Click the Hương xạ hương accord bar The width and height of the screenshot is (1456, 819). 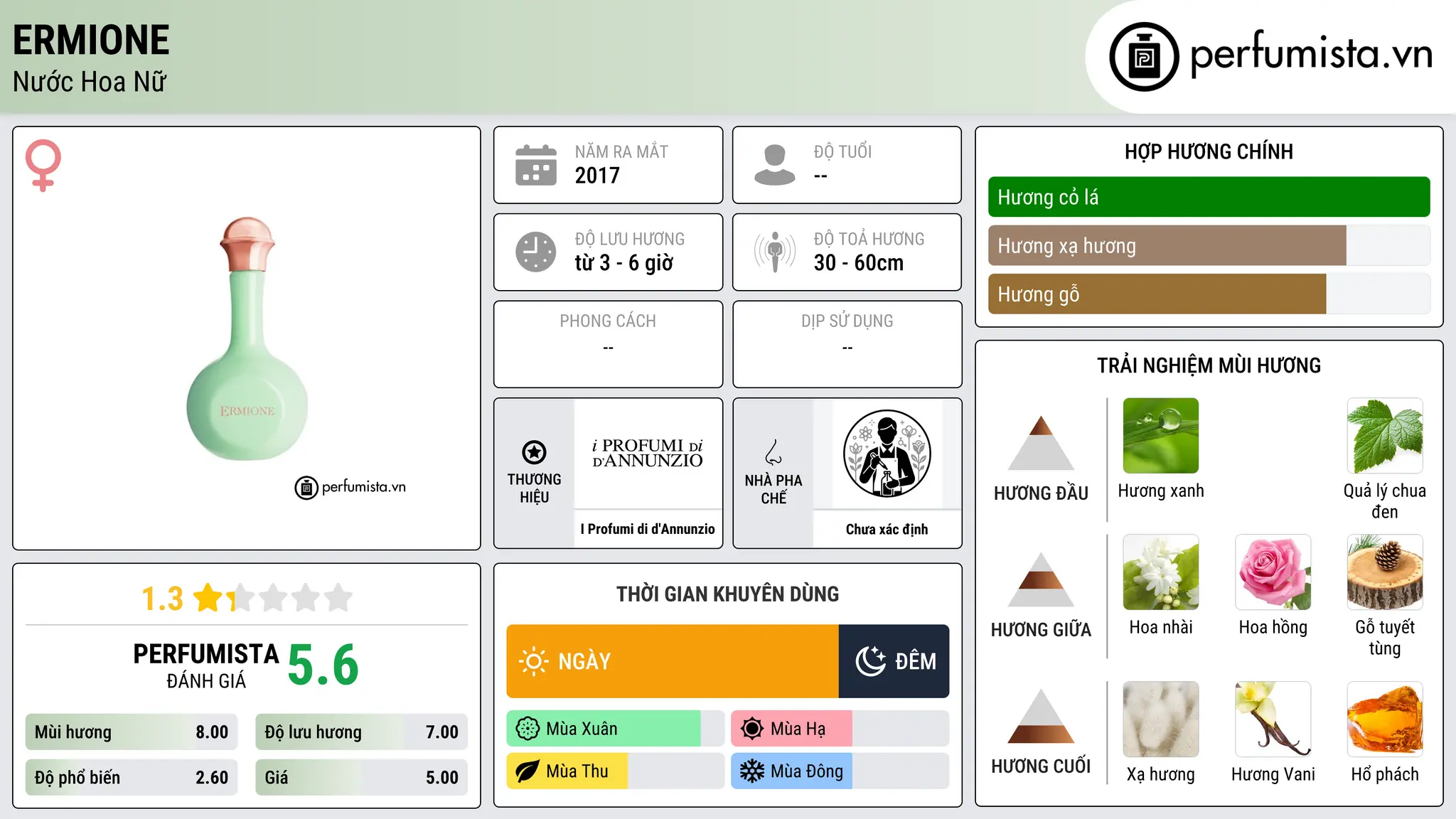(1209, 245)
